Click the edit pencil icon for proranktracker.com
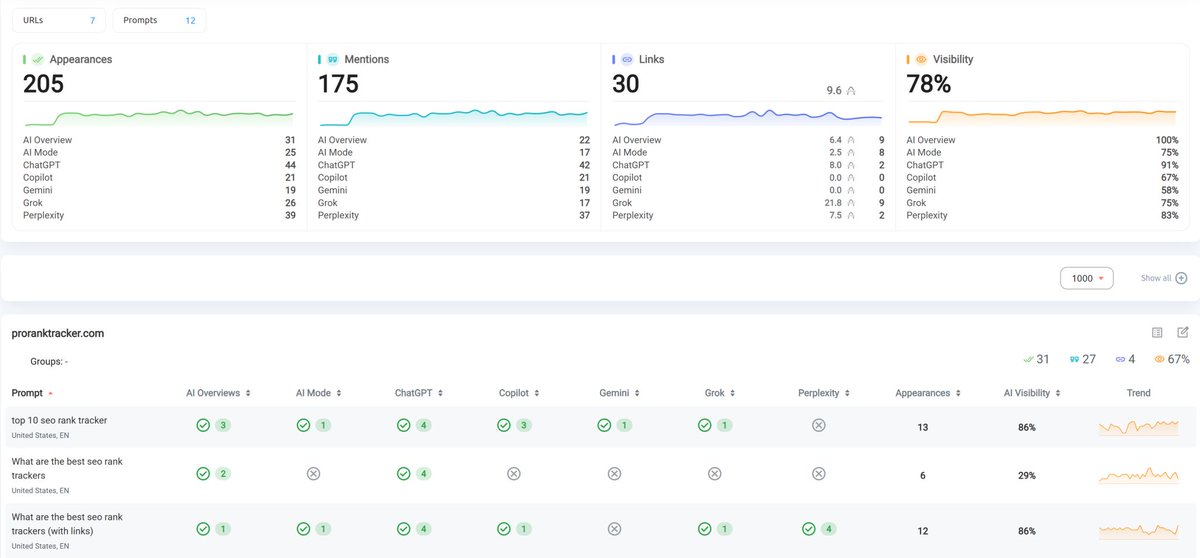Image resolution: width=1200 pixels, height=558 pixels. coord(1183,332)
